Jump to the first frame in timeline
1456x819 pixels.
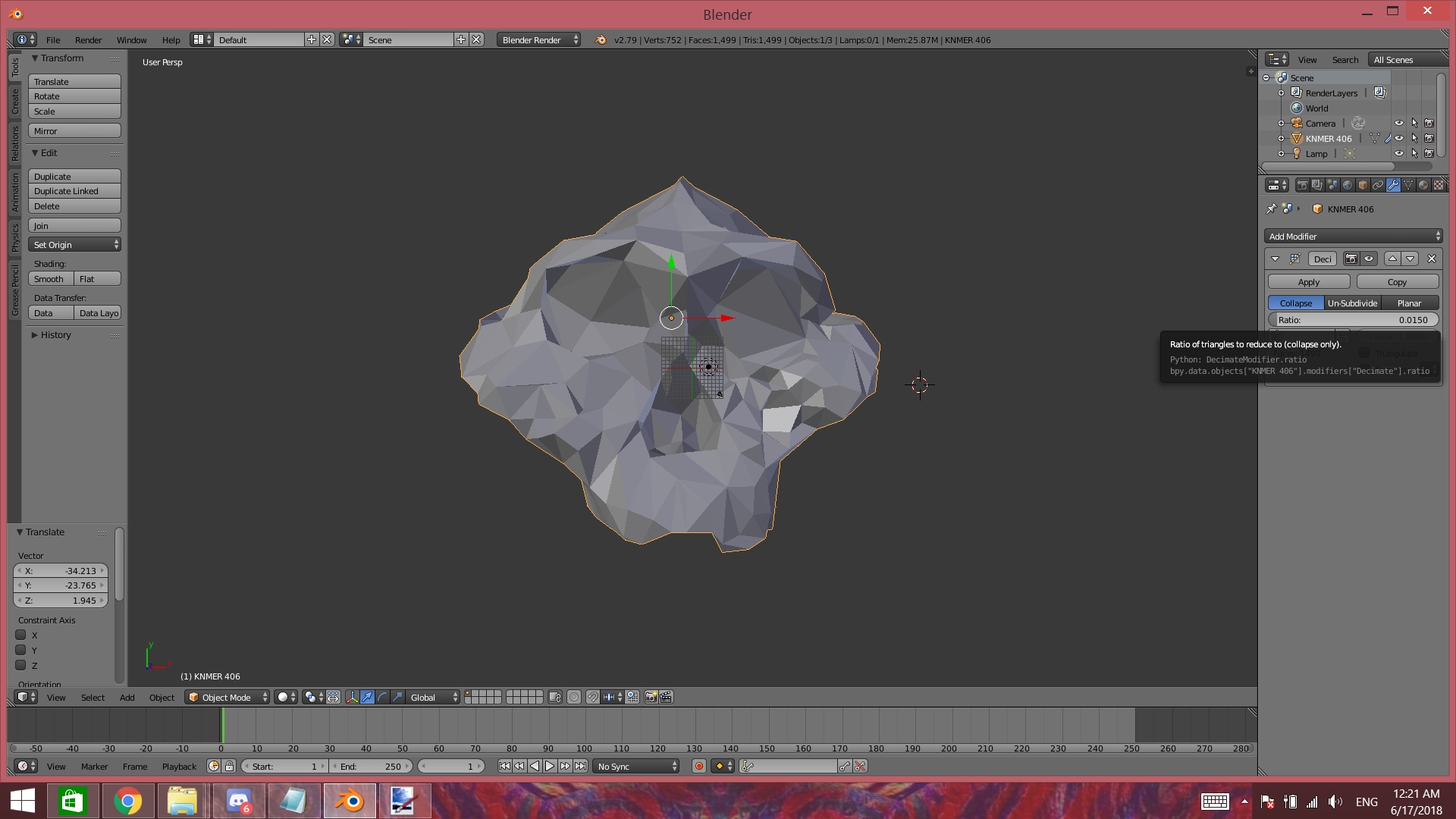504,766
